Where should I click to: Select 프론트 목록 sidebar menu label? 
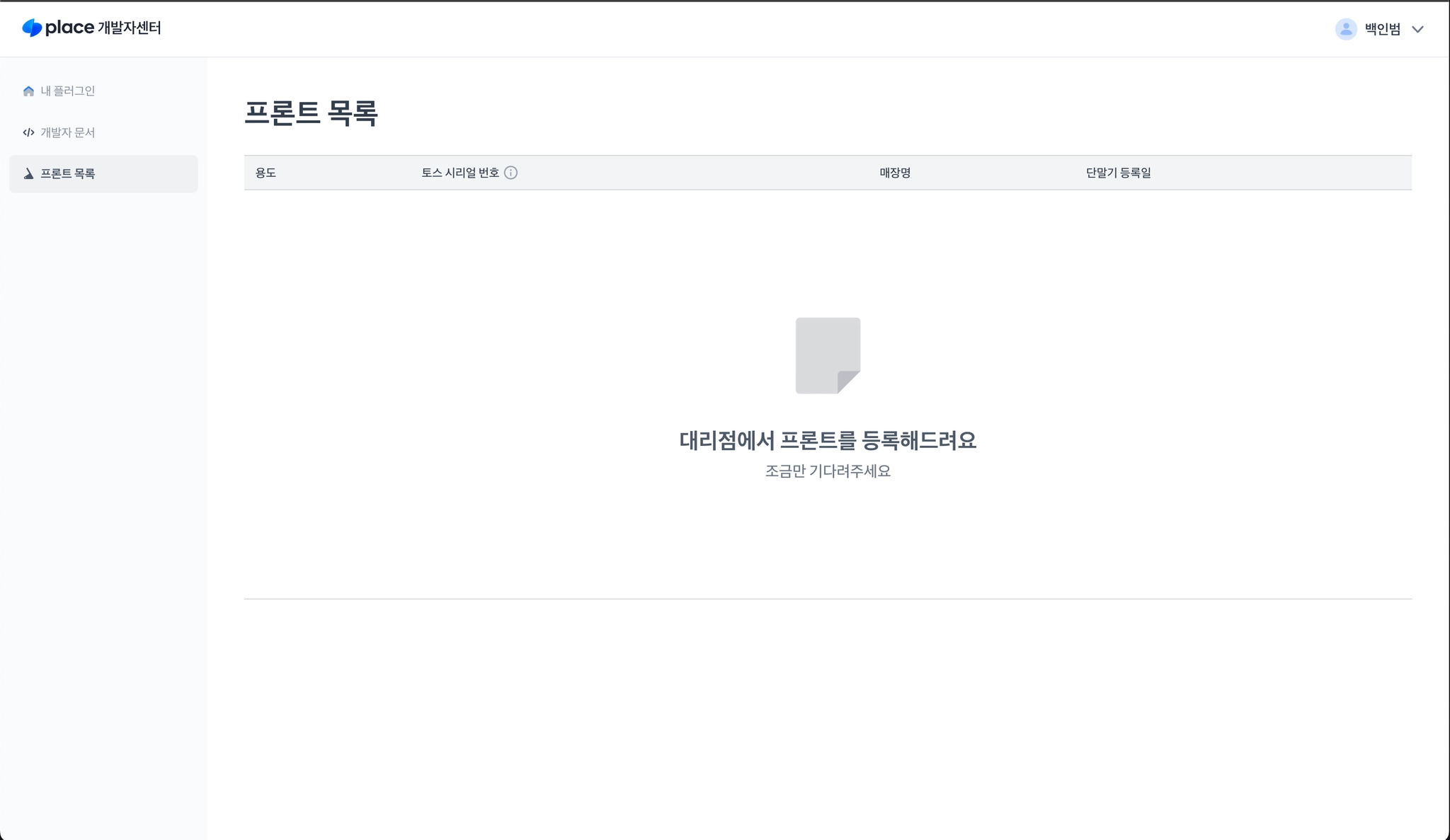click(68, 174)
